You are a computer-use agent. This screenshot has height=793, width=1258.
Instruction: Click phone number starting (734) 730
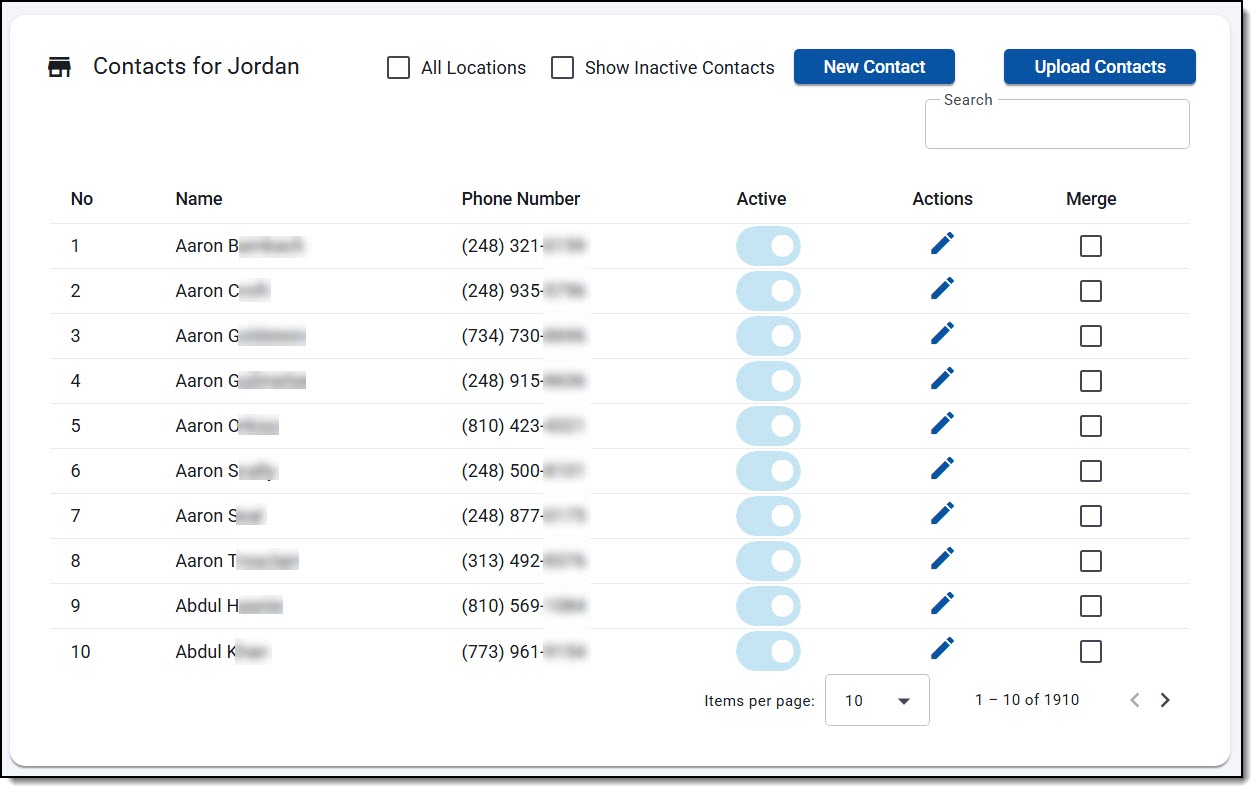tap(524, 336)
